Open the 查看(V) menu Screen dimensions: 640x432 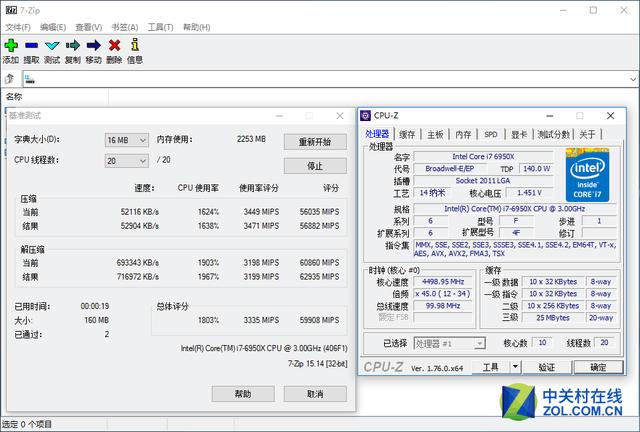89,27
